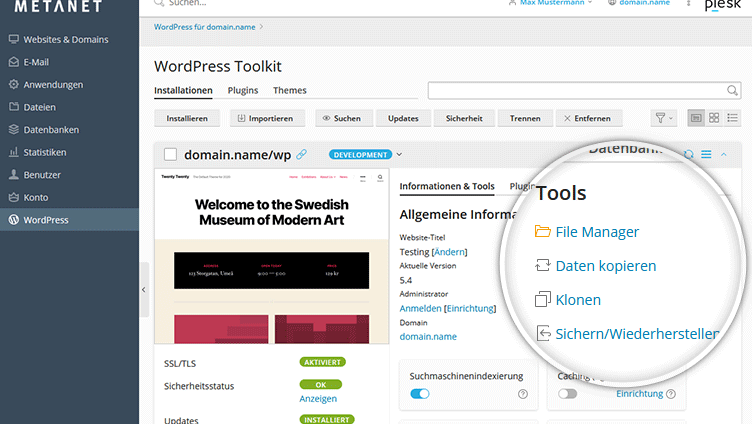Open the Informationen & Tools tab
This screenshot has height=424, width=752.
[x=447, y=187]
